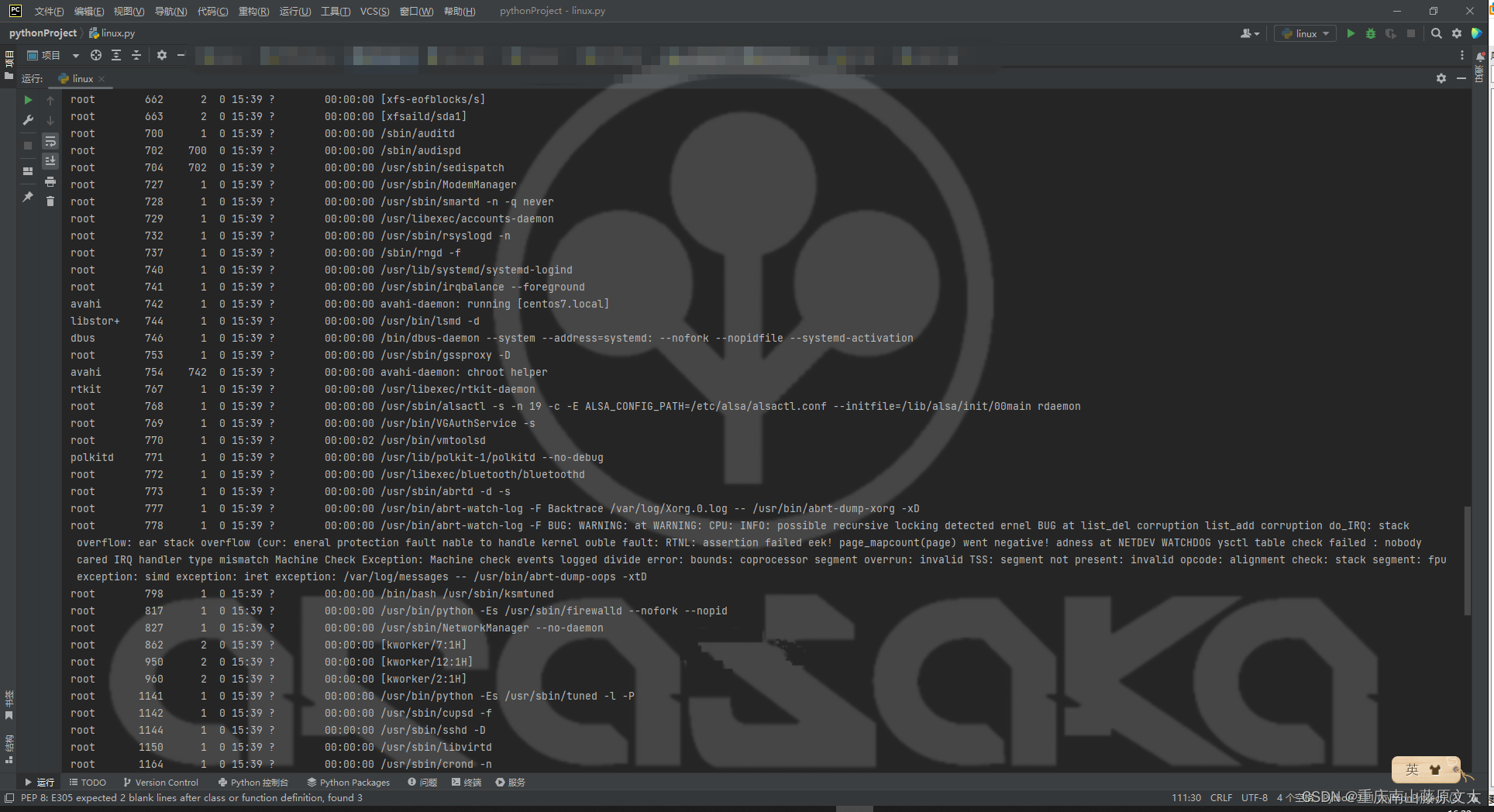Image resolution: width=1494 pixels, height=812 pixels.
Task: Open IDE settings with the gear icon
Action: point(1457,34)
